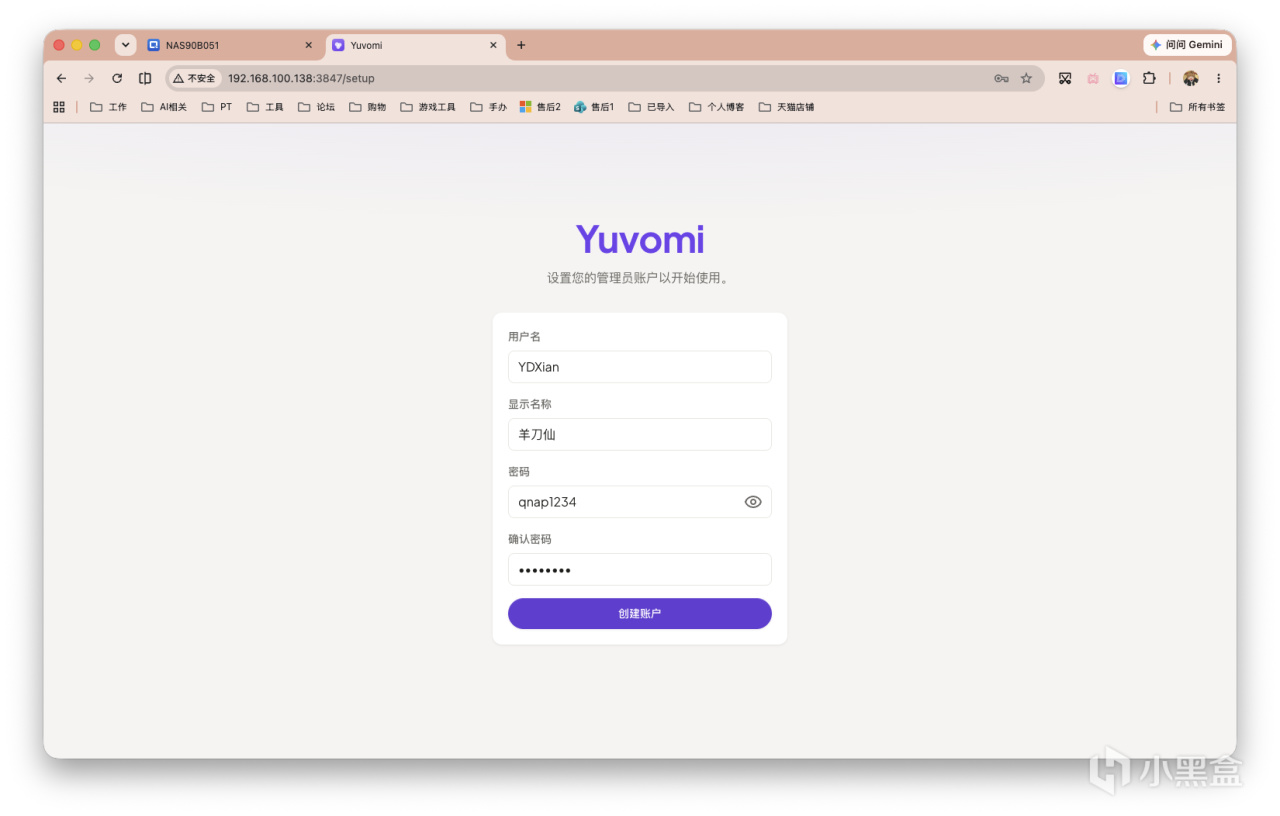Viewport: 1280px width, 816px height.
Task: Close the NAS90B051 tab
Action: click(309, 45)
